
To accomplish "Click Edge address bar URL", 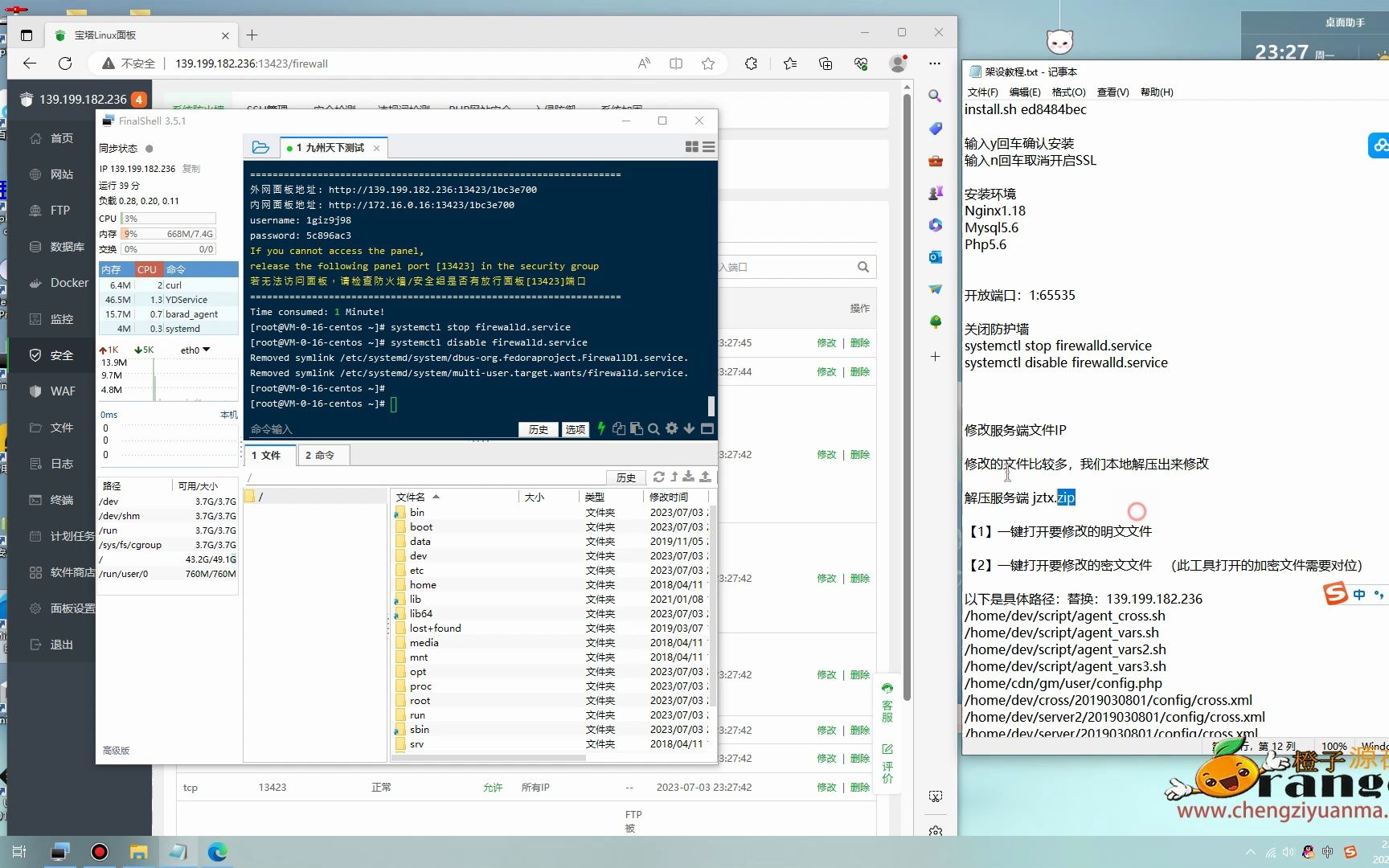I will pyautogui.click(x=252, y=63).
